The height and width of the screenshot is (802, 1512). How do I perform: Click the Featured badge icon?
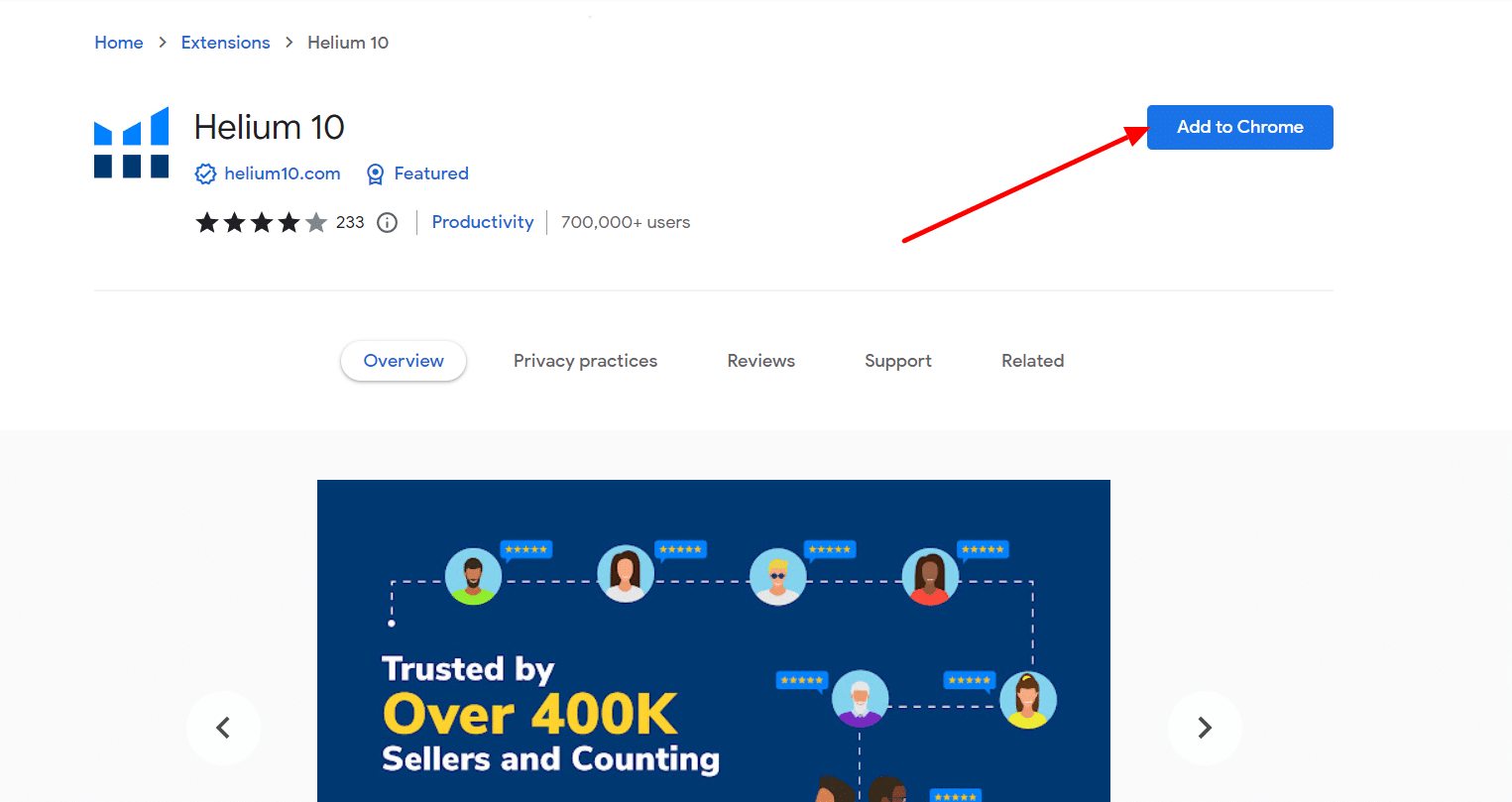point(375,173)
